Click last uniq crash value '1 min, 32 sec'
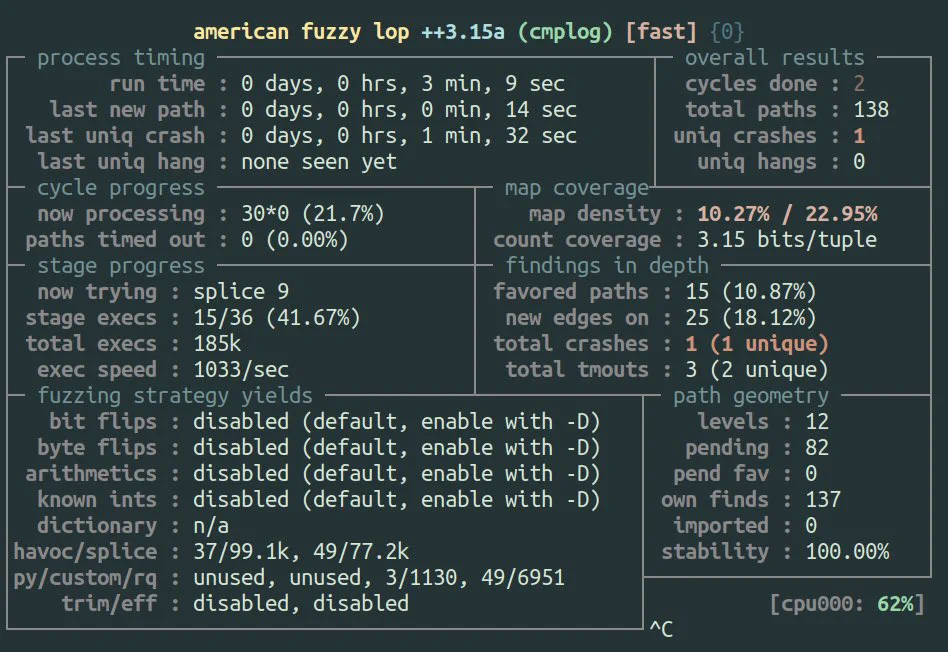Viewport: 948px width, 652px height. 499,135
